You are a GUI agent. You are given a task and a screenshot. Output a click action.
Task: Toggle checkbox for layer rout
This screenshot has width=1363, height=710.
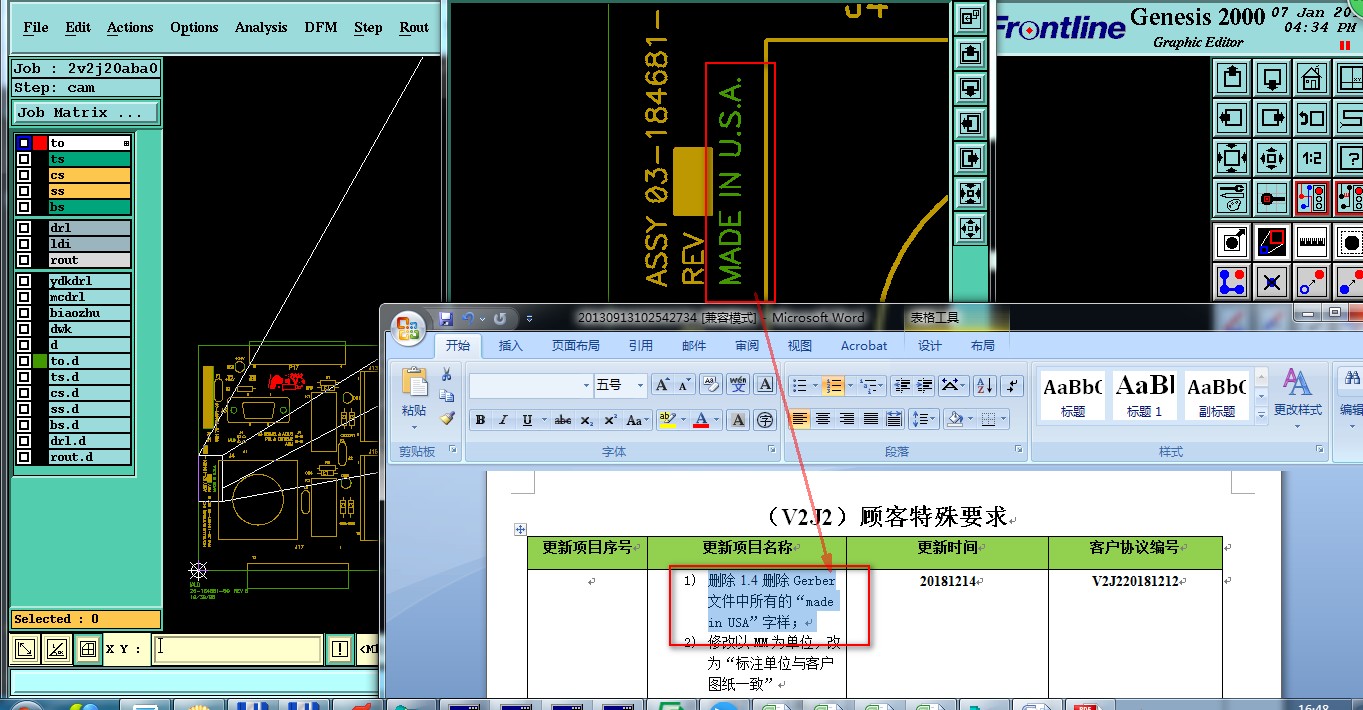coord(23,260)
